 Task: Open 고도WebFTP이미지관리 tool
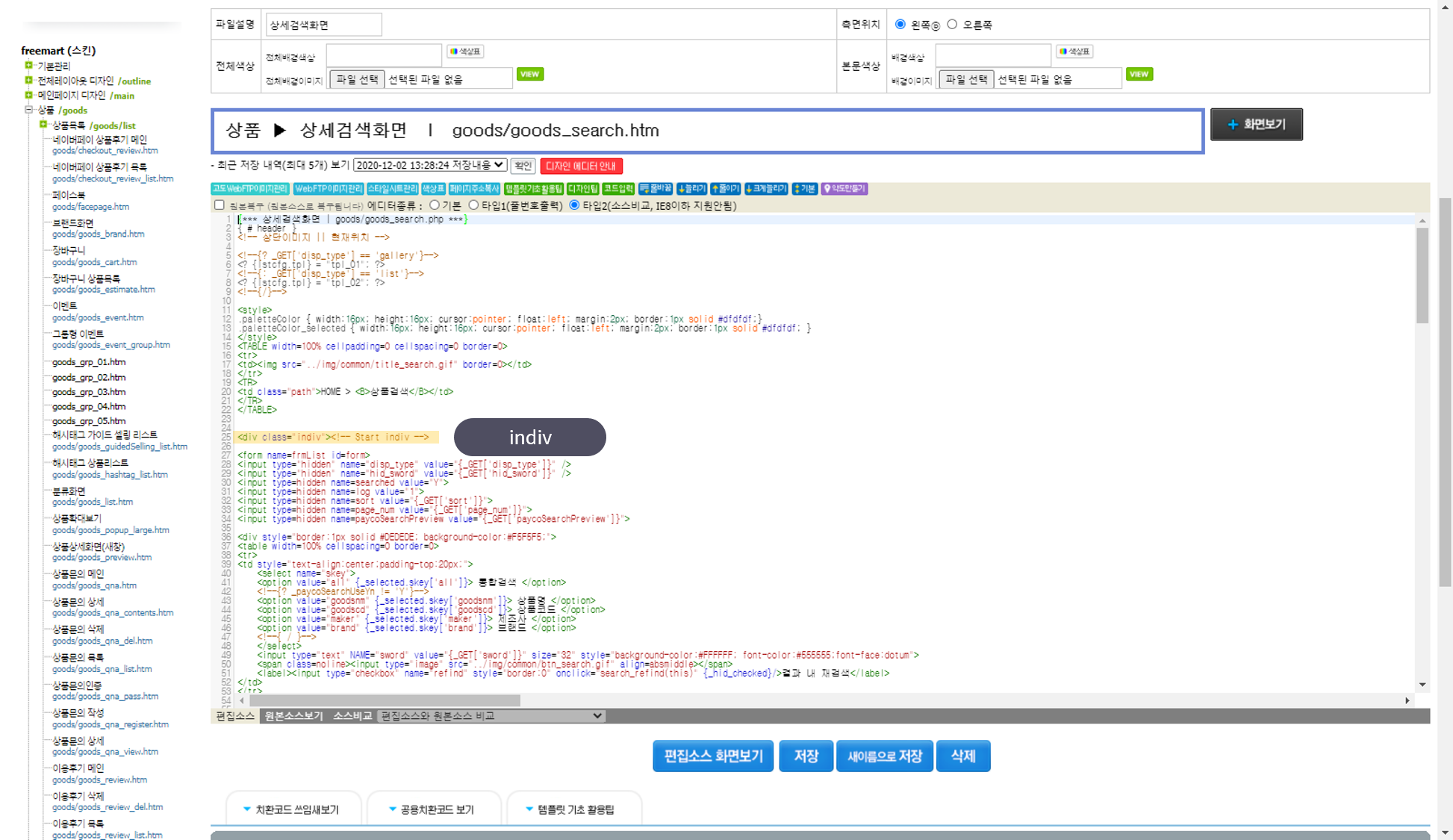[249, 189]
